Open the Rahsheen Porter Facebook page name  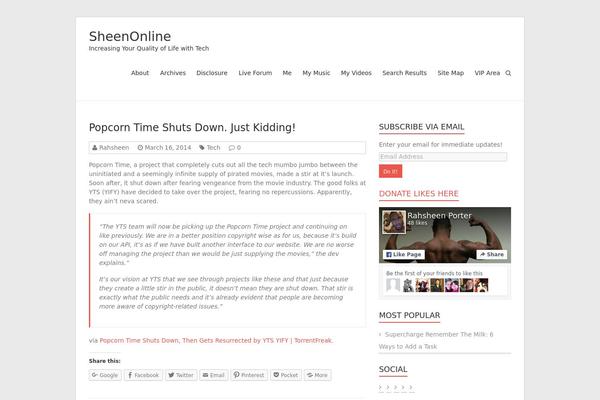click(x=439, y=216)
